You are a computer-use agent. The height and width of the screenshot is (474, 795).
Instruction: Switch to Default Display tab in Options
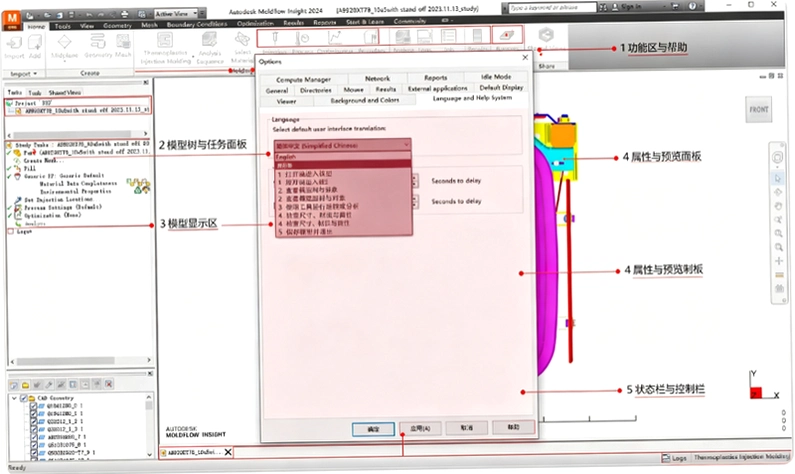(x=501, y=88)
